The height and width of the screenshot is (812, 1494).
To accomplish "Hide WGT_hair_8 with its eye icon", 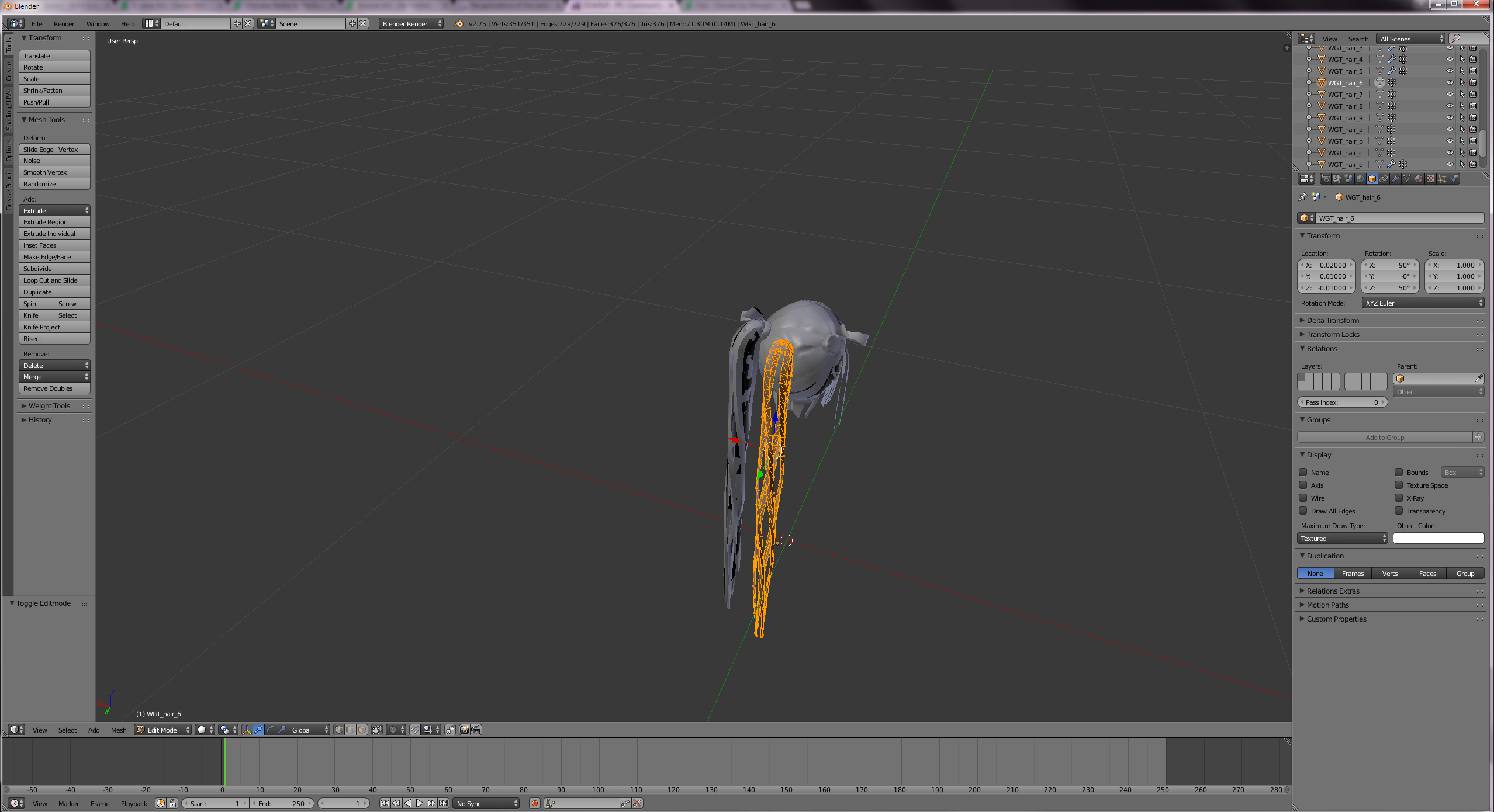I will (x=1450, y=106).
